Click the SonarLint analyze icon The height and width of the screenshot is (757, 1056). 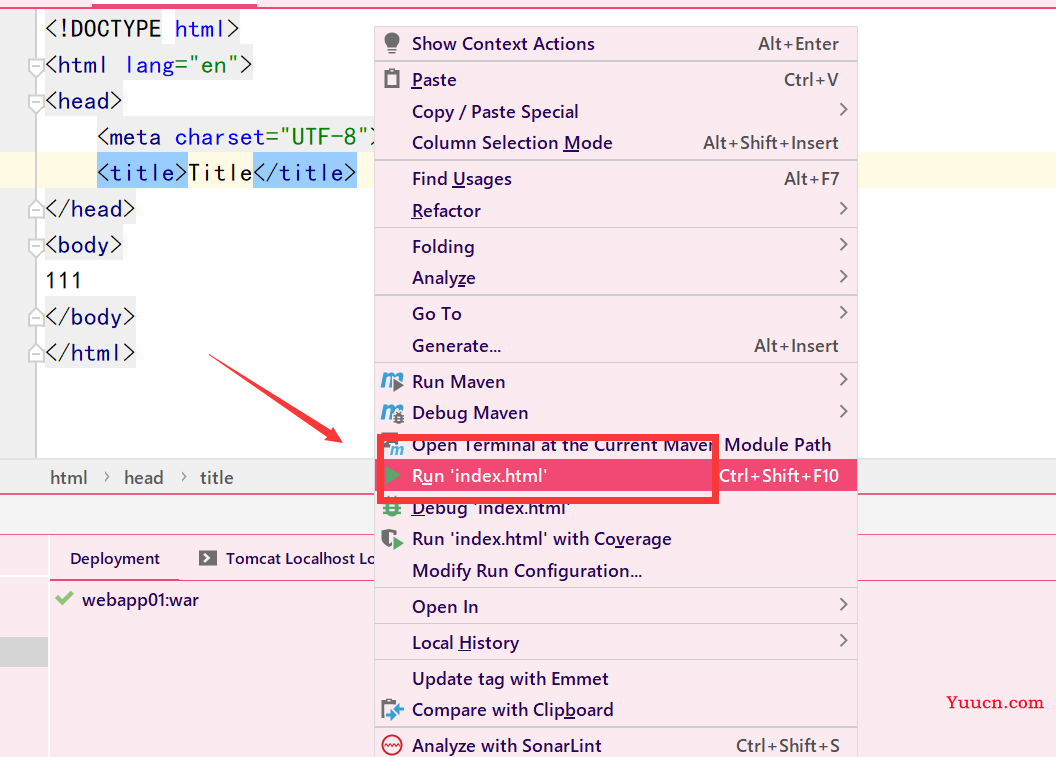(392, 745)
